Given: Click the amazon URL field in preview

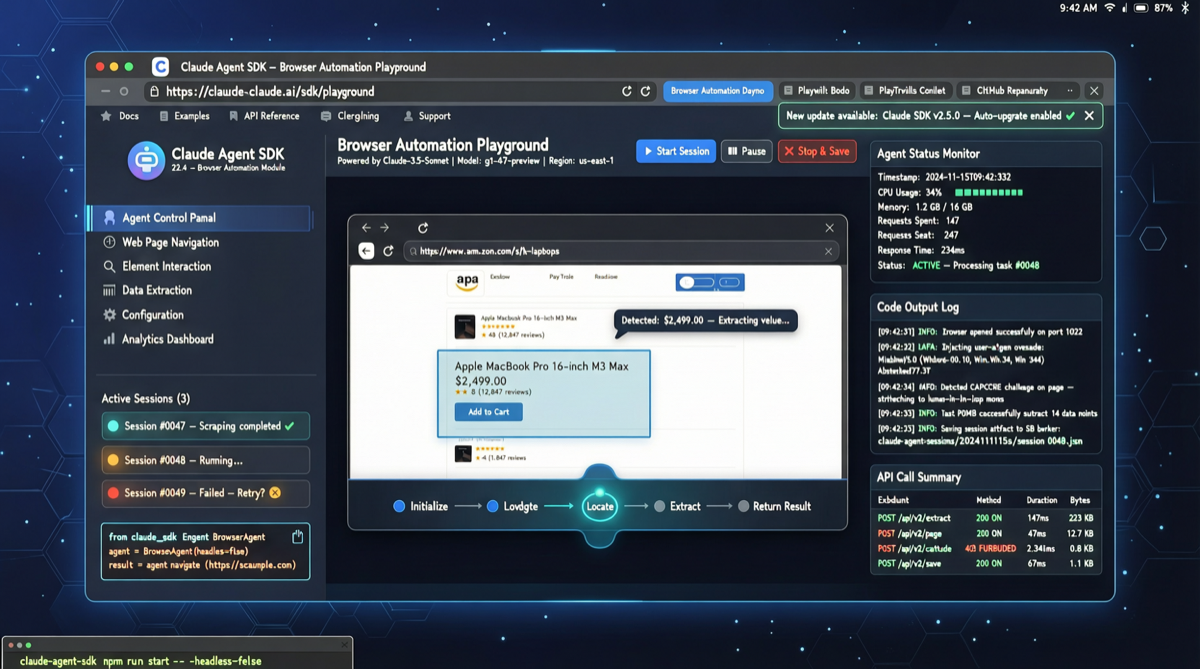Looking at the screenshot, I should pyautogui.click(x=621, y=252).
